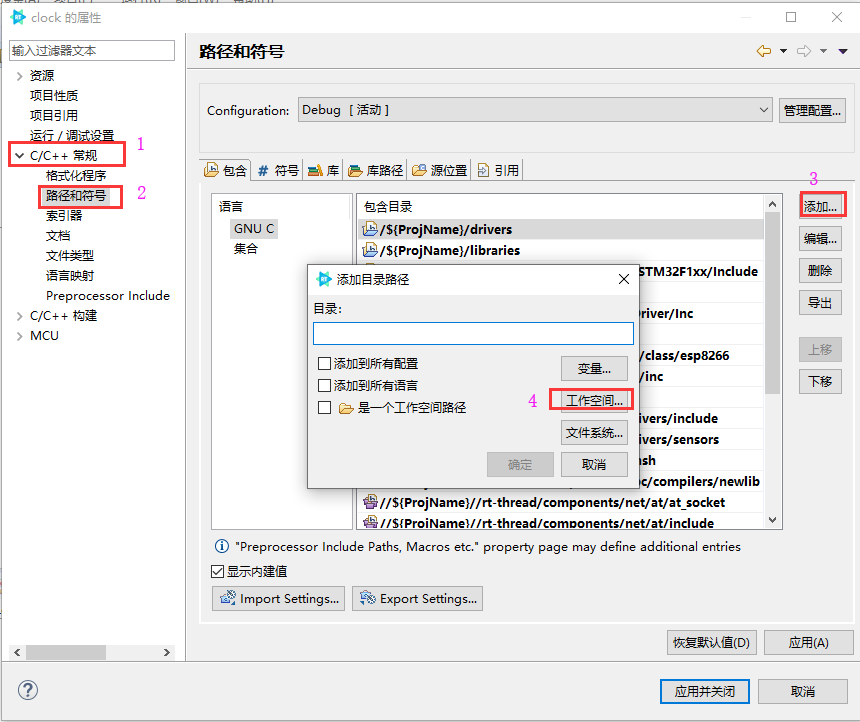
Task: Click the 变量... button in dialog
Action: click(x=594, y=369)
